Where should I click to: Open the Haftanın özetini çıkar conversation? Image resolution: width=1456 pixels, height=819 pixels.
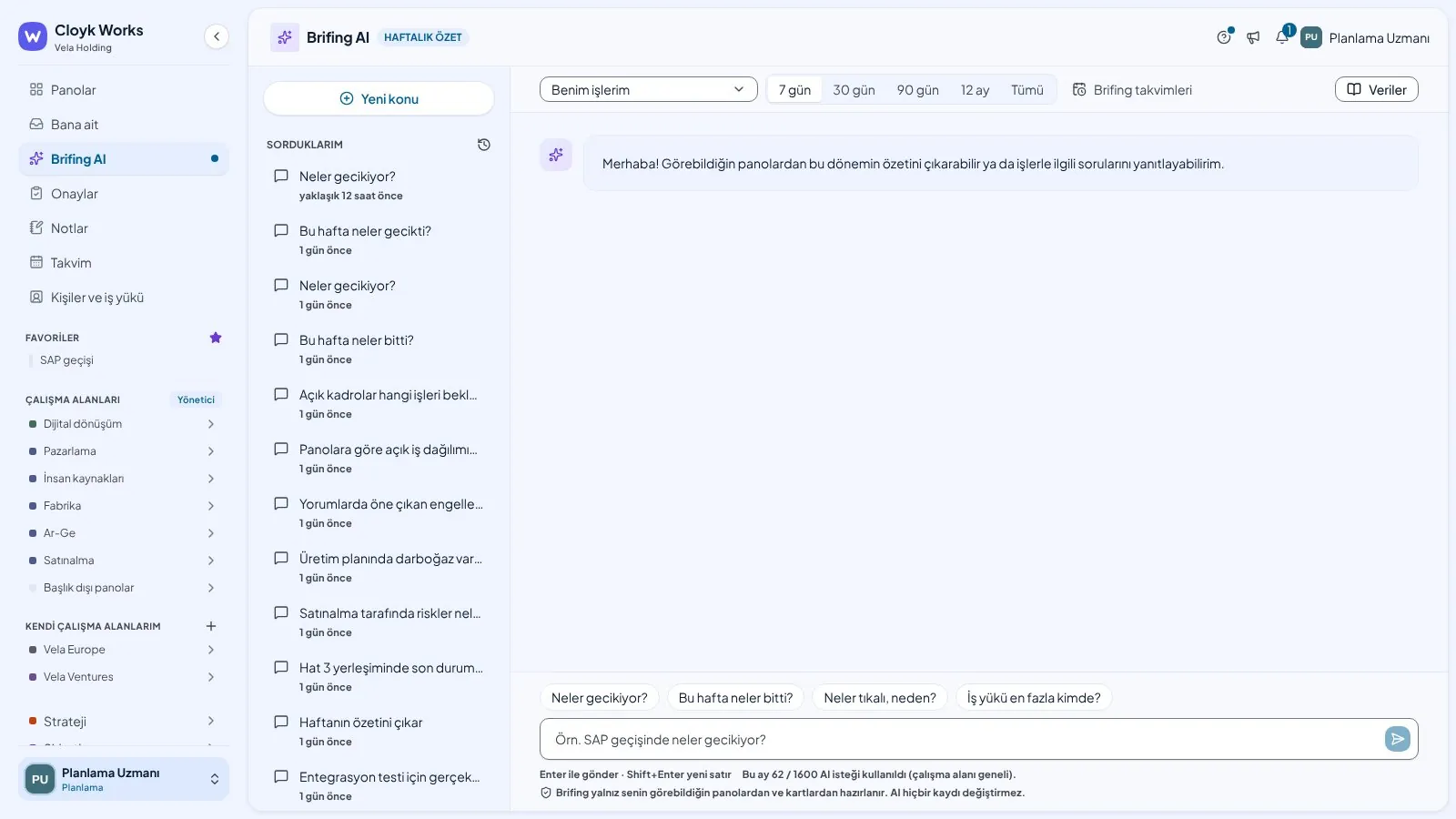coord(379,731)
